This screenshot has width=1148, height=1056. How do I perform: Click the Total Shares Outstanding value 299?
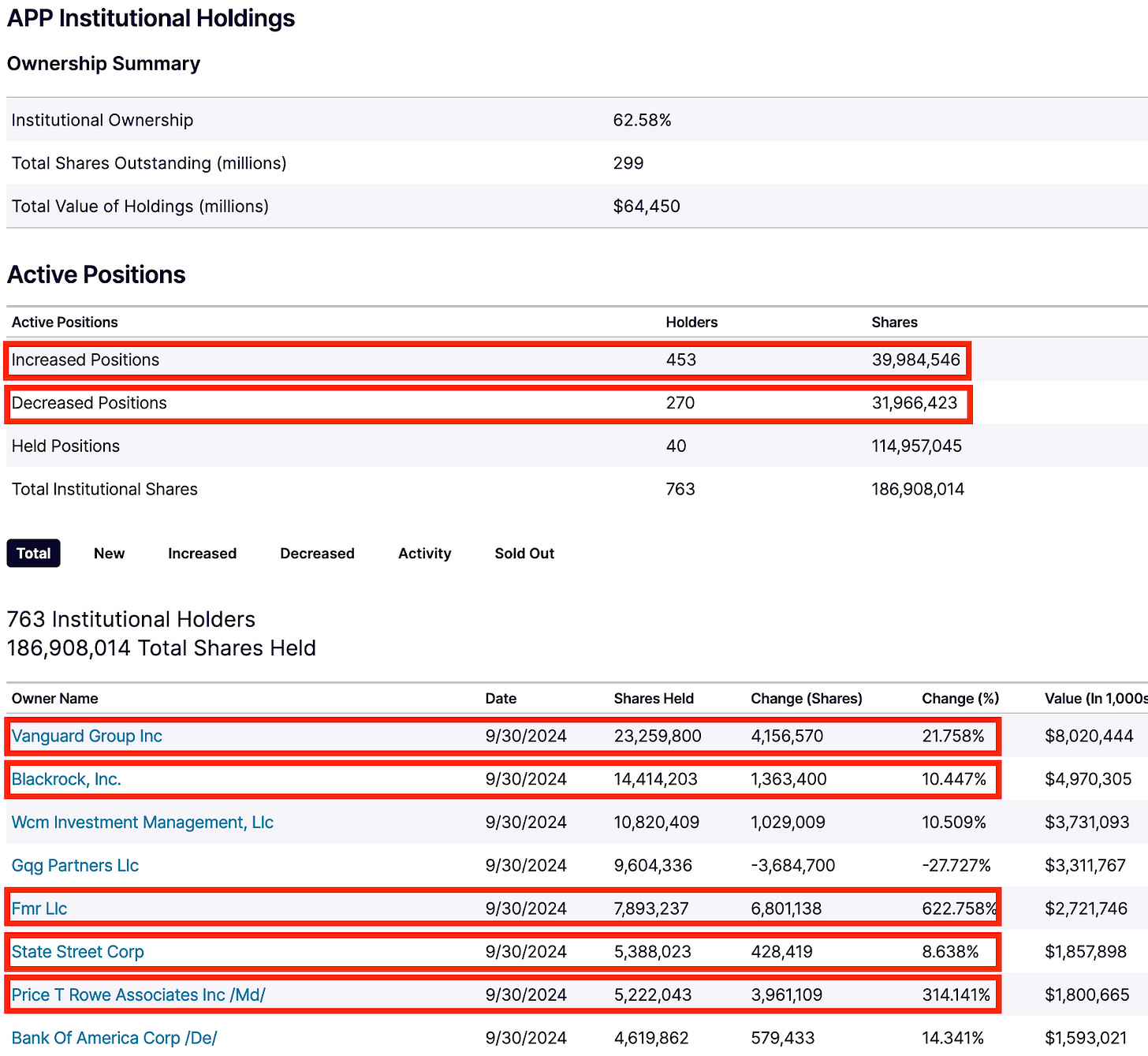tap(628, 163)
